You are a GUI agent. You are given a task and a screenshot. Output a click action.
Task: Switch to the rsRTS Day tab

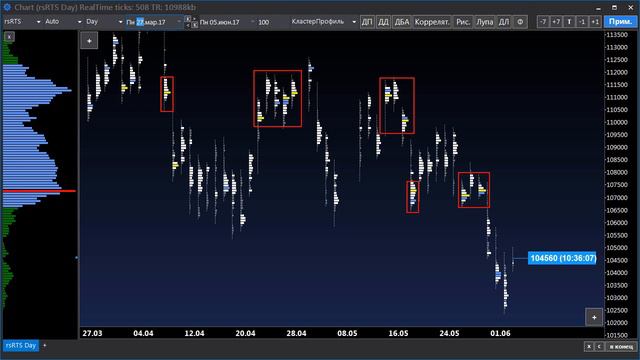pyautogui.click(x=21, y=345)
